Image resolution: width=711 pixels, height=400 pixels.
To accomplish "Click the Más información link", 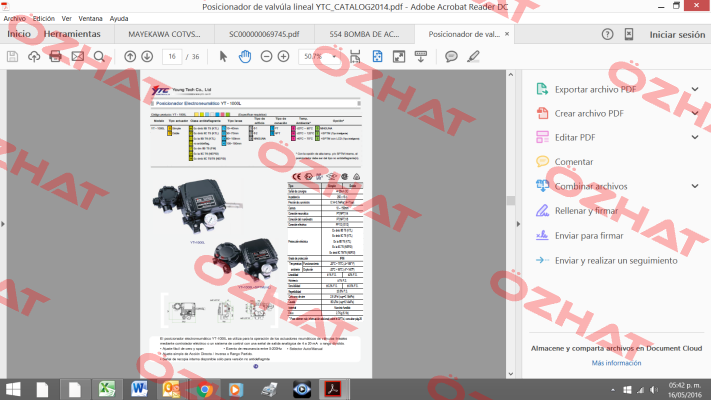I will [x=616, y=363].
